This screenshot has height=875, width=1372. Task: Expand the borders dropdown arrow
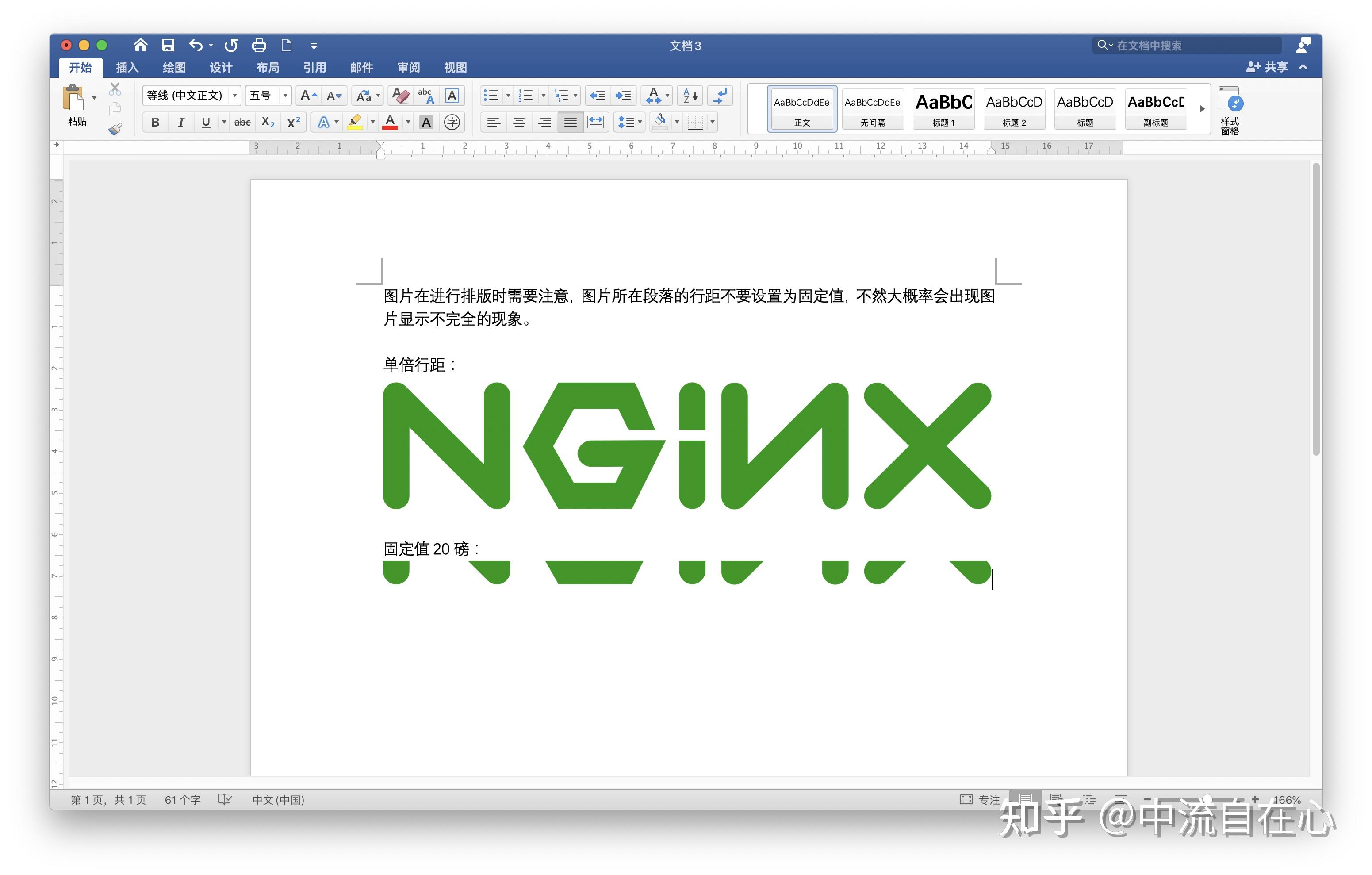[x=712, y=122]
